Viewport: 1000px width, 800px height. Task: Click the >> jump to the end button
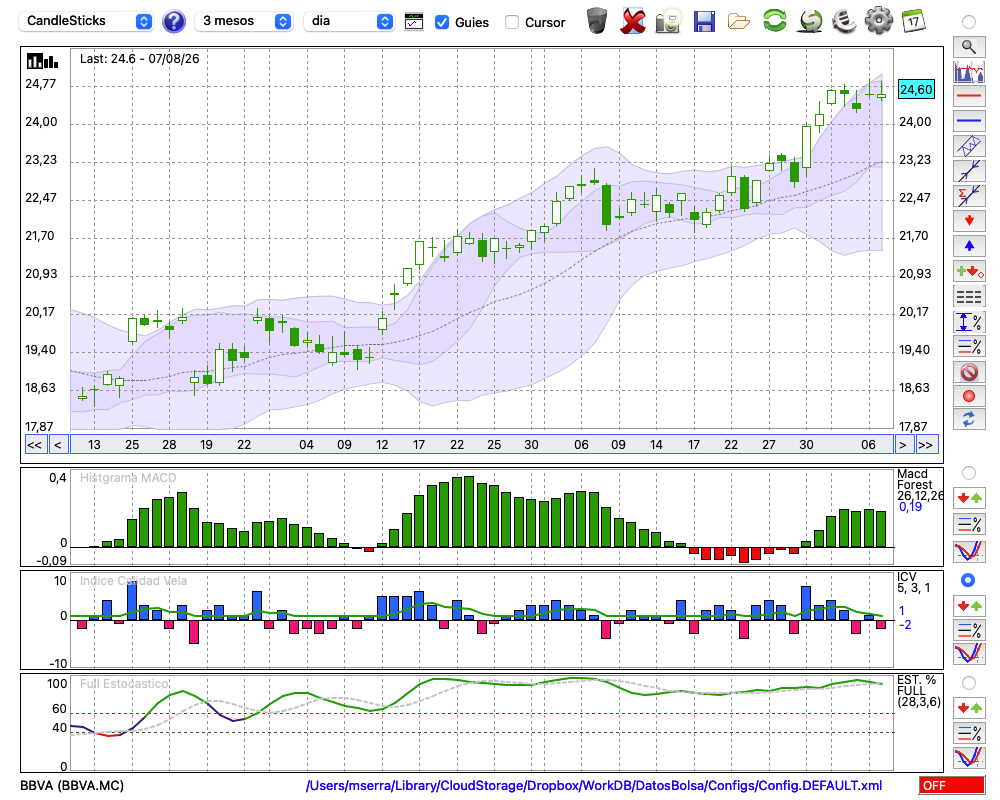pyautogui.click(x=926, y=445)
